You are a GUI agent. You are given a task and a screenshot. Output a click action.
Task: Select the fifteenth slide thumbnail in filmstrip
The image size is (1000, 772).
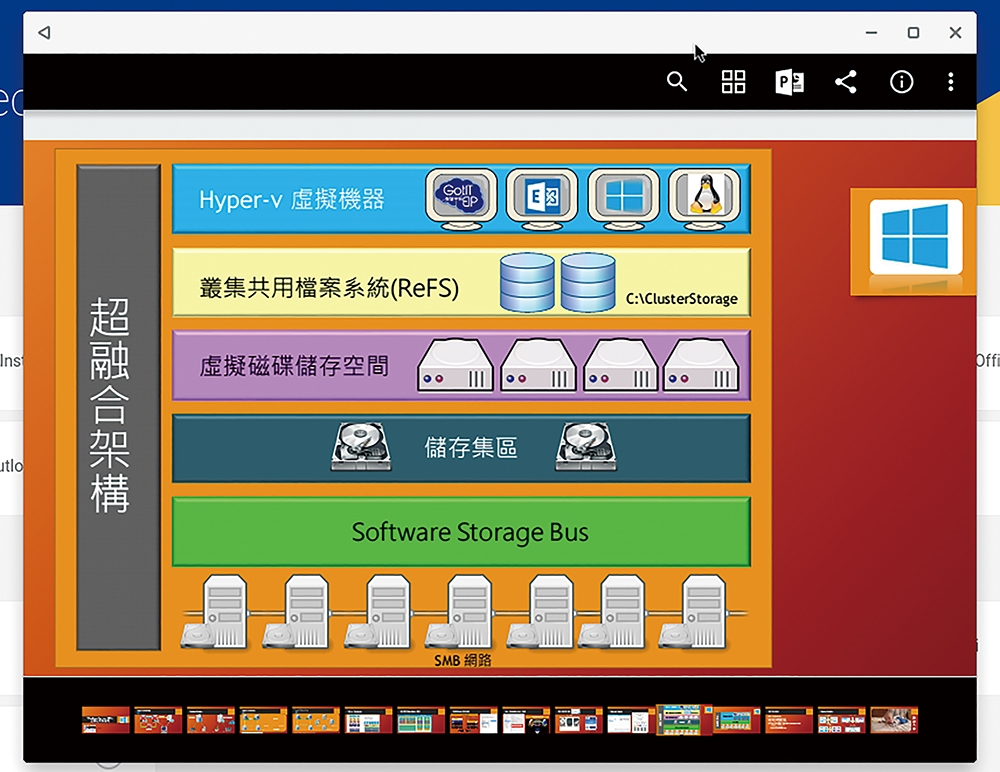(842, 720)
